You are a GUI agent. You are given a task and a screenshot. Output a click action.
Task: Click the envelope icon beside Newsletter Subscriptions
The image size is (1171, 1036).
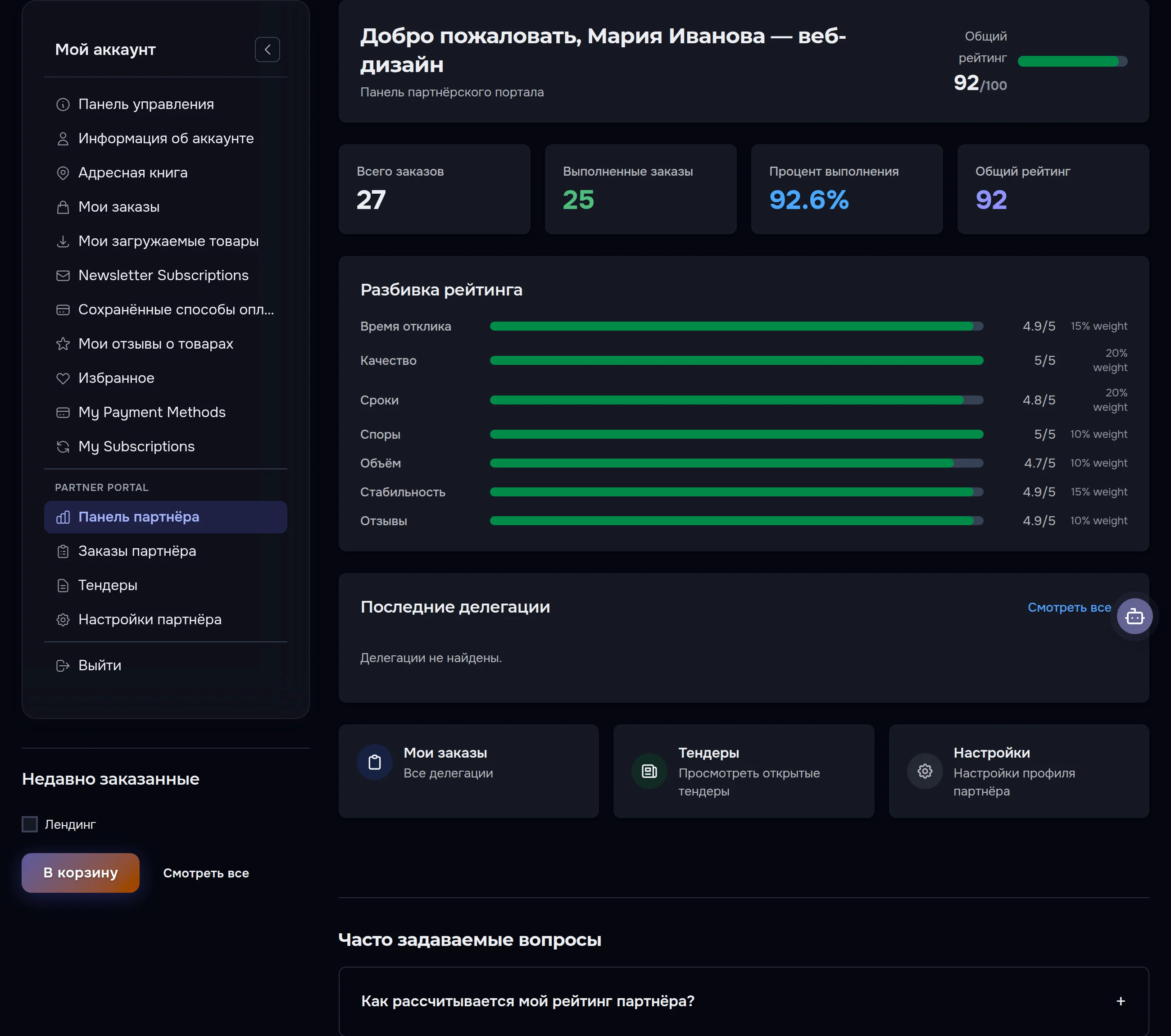(63, 276)
